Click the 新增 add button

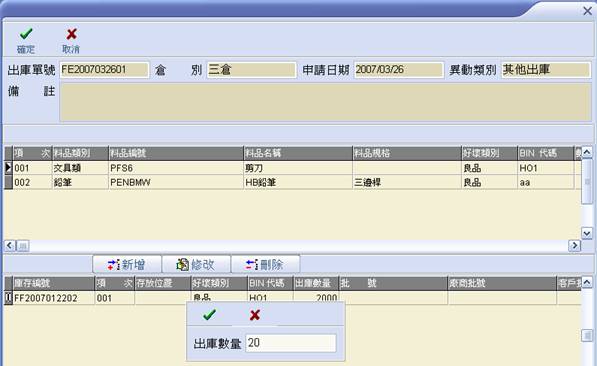[x=127, y=264]
